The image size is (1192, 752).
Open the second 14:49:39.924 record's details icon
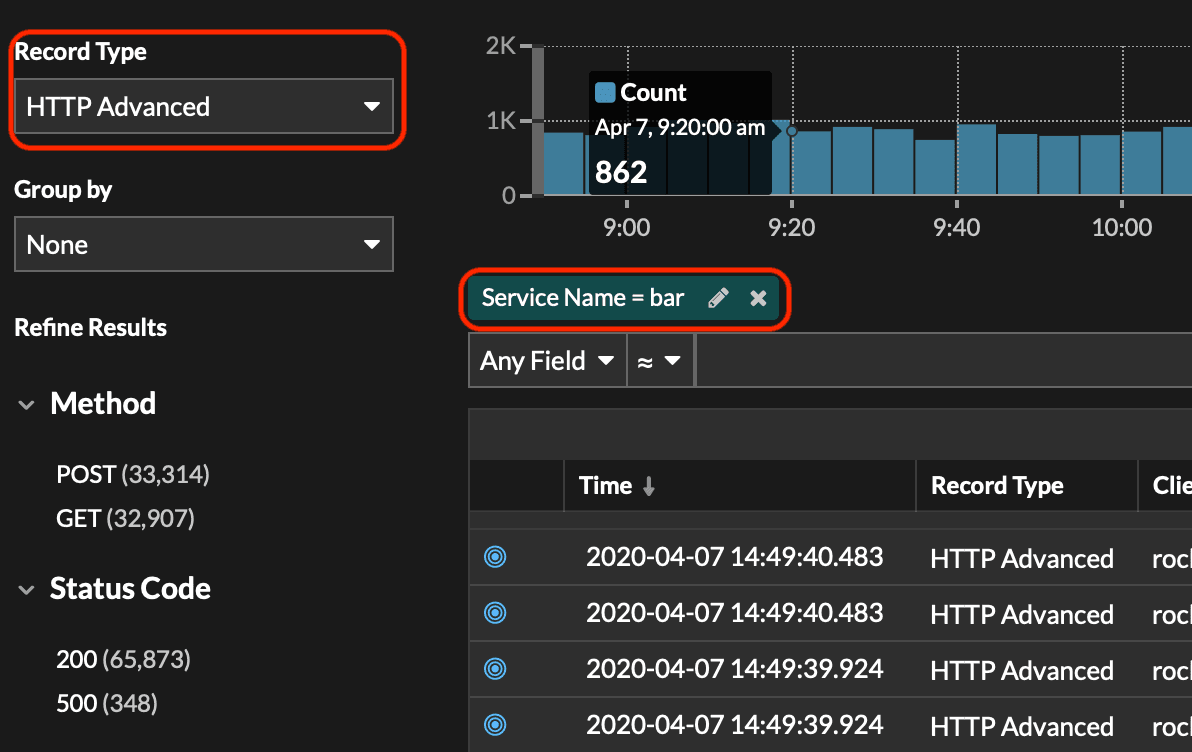(x=495, y=725)
